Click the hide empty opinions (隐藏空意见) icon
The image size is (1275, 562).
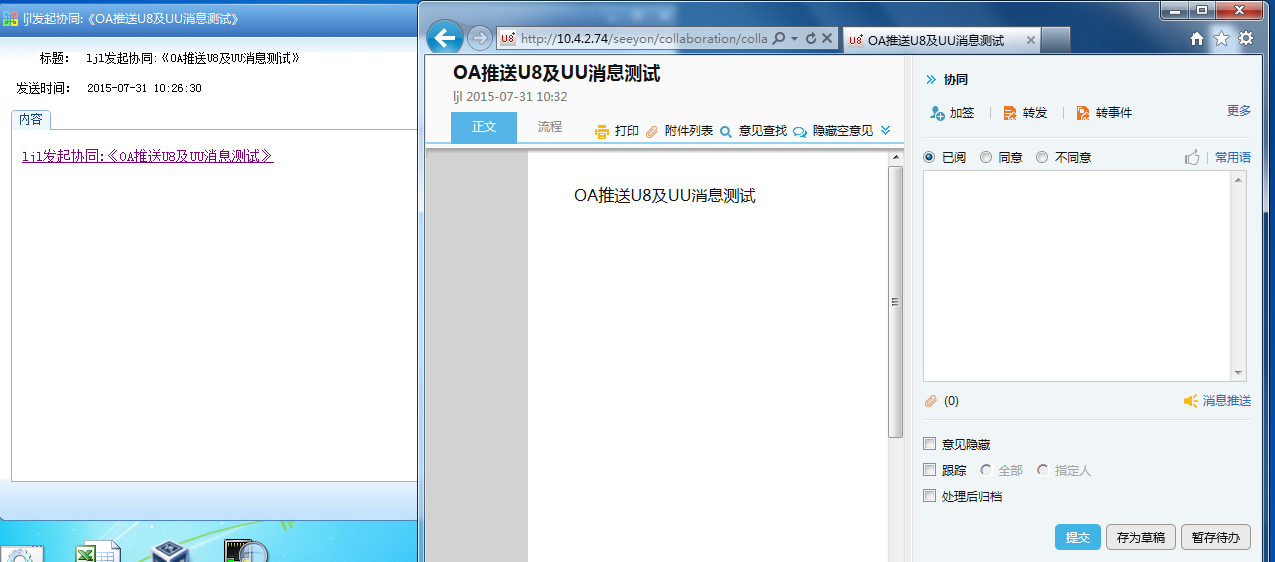tap(800, 131)
